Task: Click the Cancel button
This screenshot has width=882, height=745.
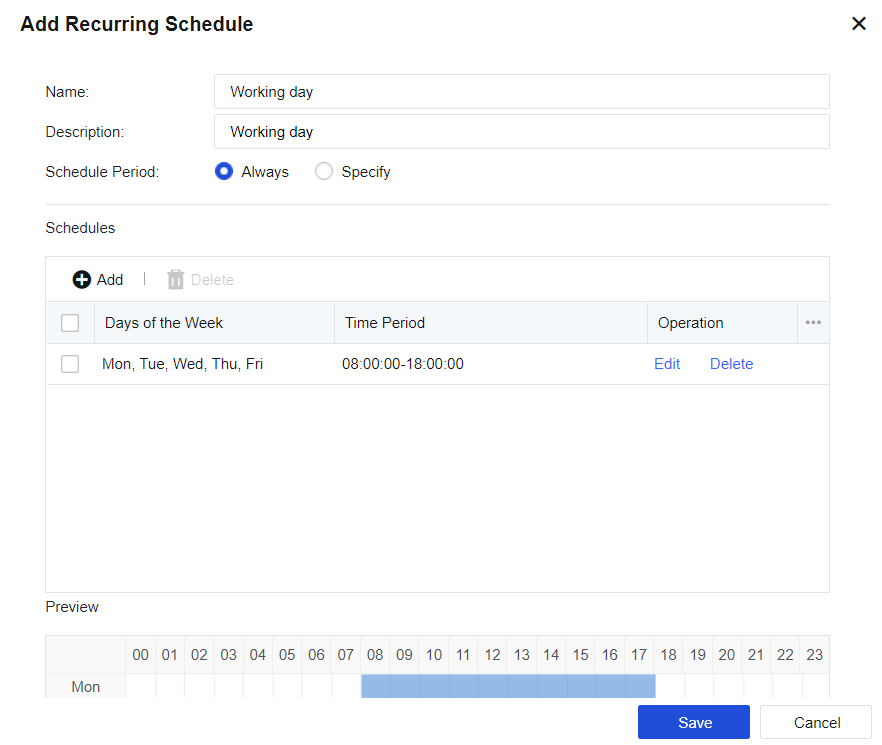Action: (x=816, y=722)
